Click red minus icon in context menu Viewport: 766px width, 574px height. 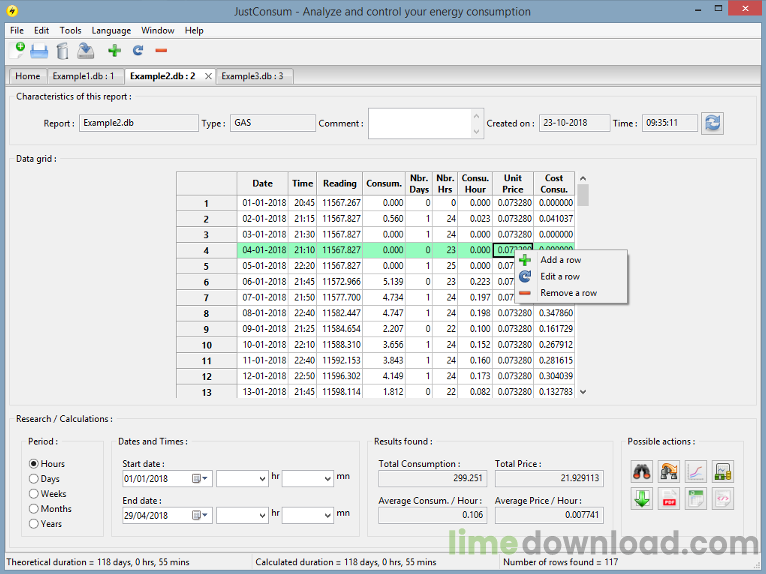tap(525, 293)
